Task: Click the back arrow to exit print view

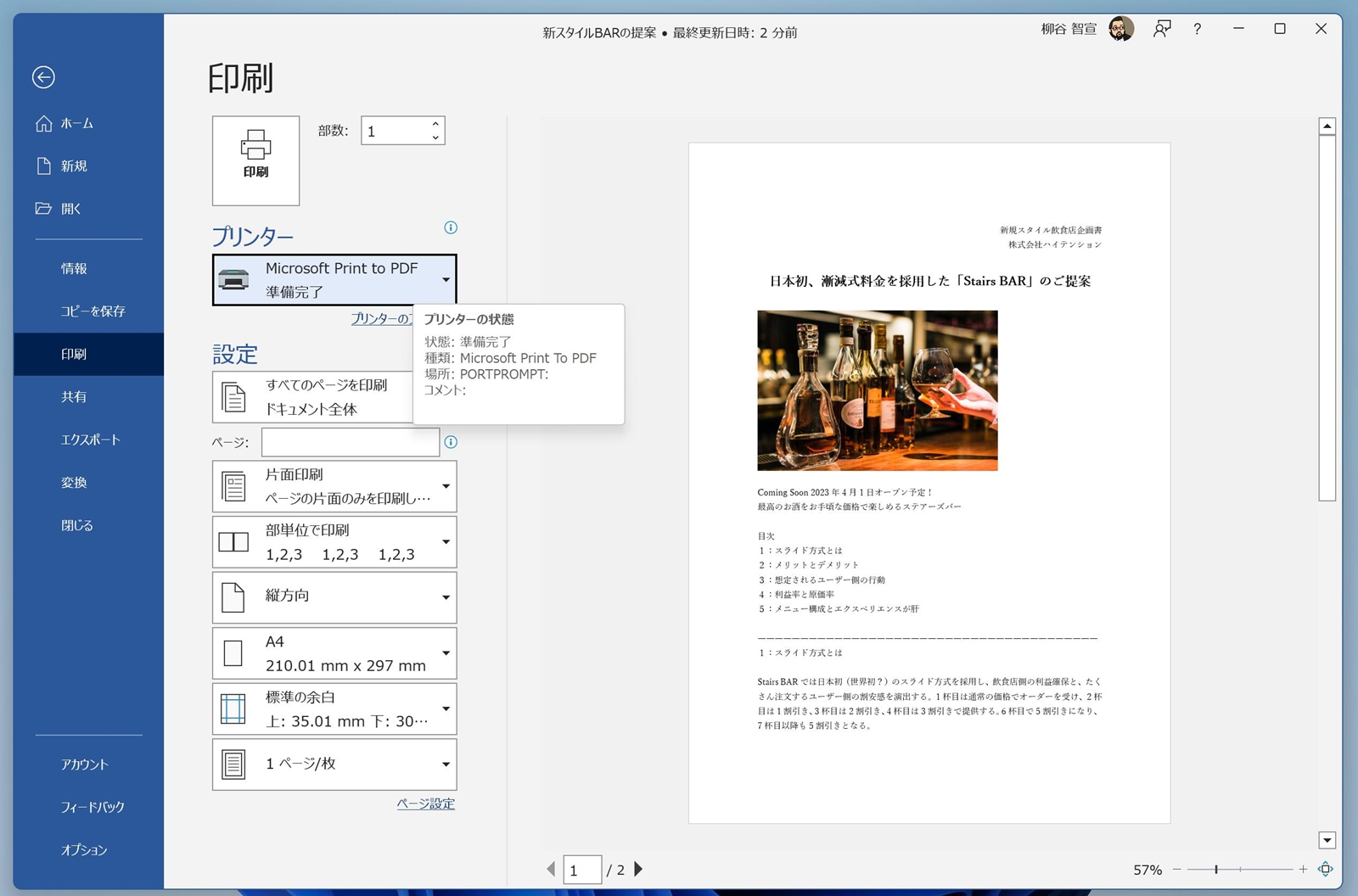Action: point(43,77)
